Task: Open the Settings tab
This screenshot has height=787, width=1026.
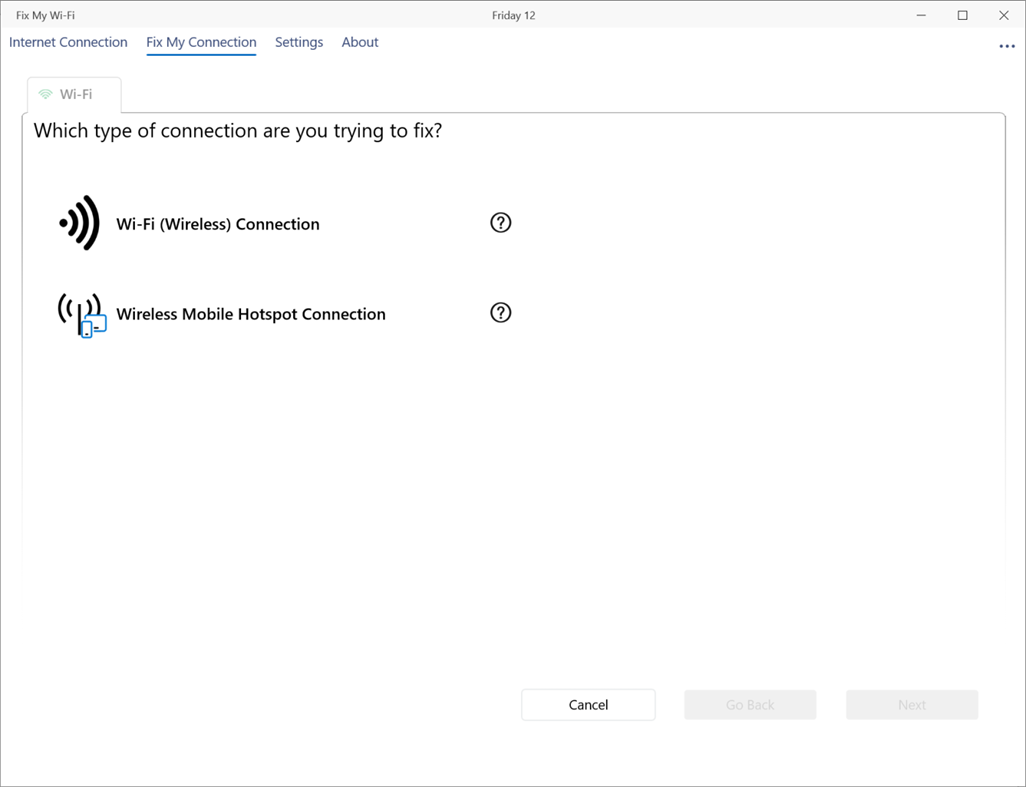Action: coord(299,42)
